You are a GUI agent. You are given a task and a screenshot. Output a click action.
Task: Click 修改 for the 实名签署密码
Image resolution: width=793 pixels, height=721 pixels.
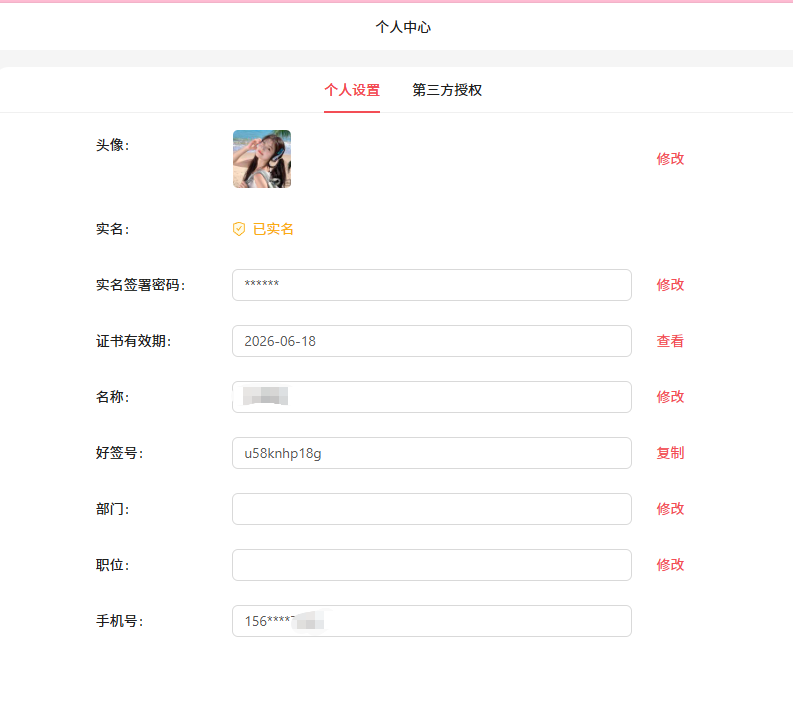click(x=670, y=285)
